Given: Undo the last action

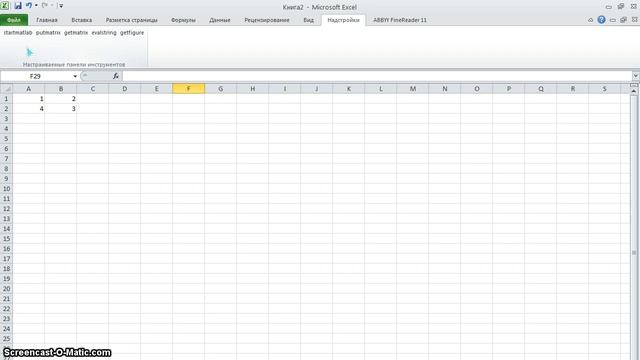Looking at the screenshot, I should pos(29,5).
